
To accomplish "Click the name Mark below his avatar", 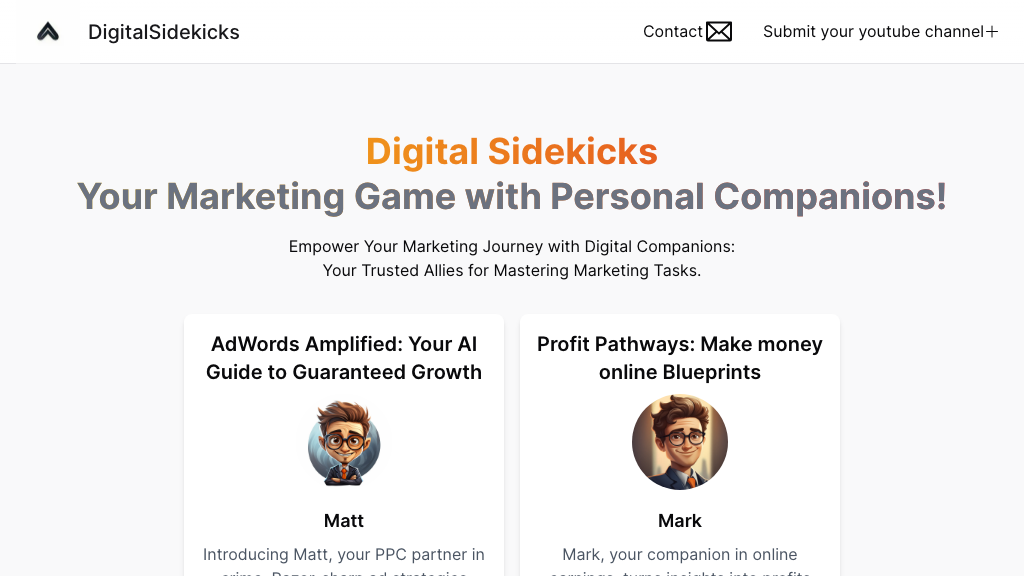I will coord(680,520).
